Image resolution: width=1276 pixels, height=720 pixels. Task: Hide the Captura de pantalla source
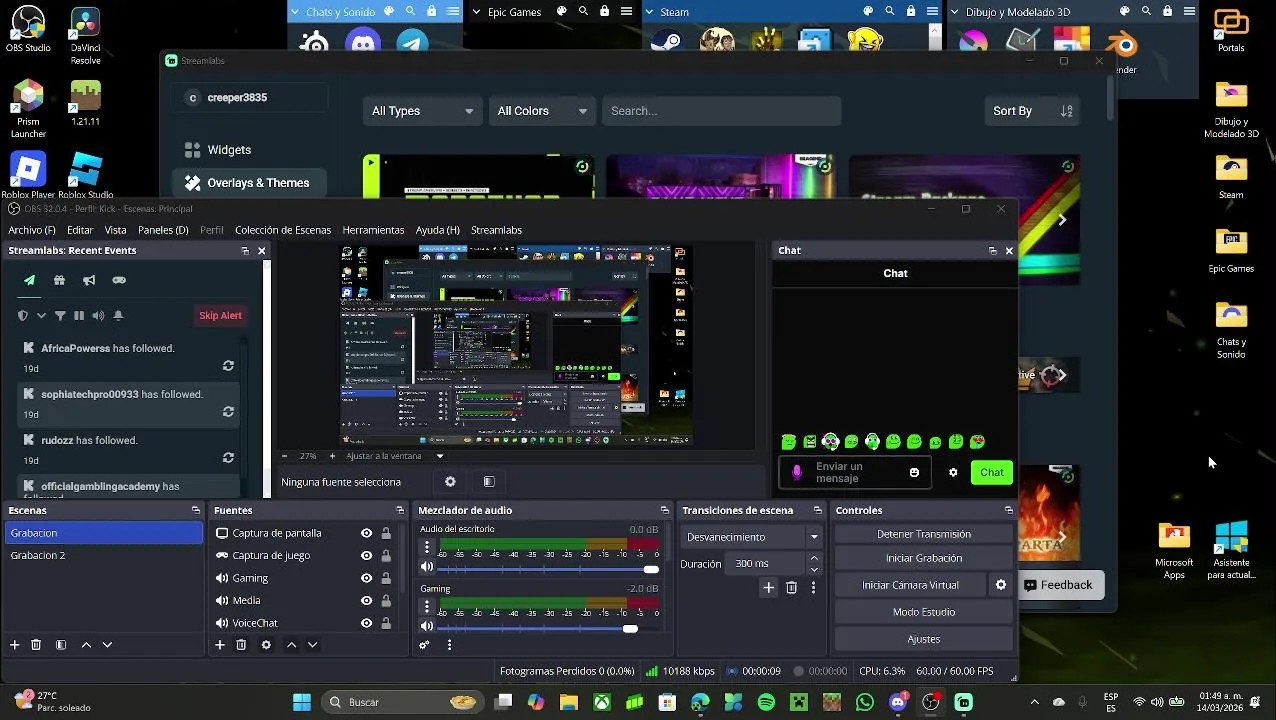367,533
